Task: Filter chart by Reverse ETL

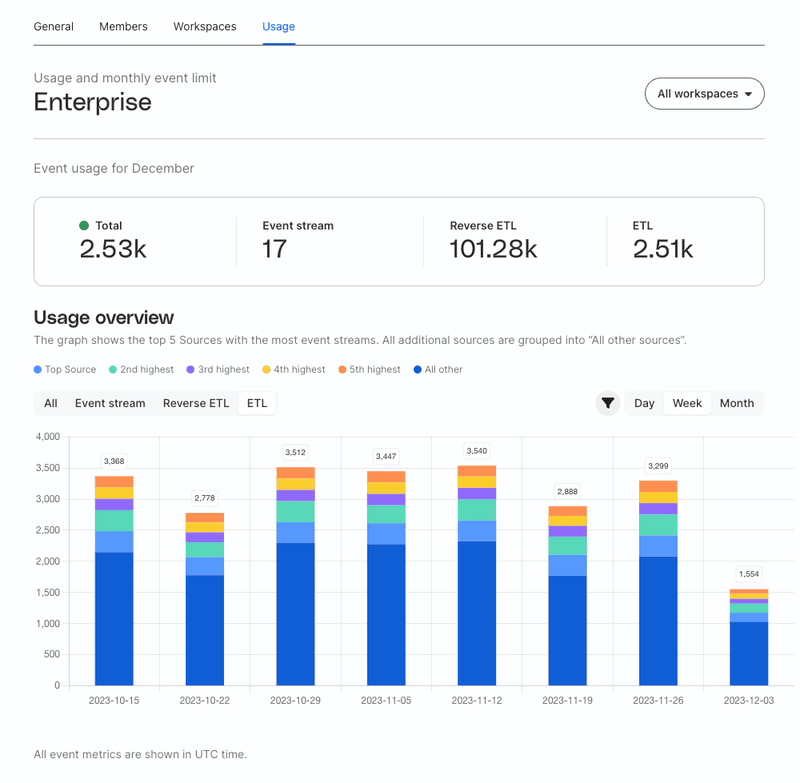Action: (x=198, y=403)
